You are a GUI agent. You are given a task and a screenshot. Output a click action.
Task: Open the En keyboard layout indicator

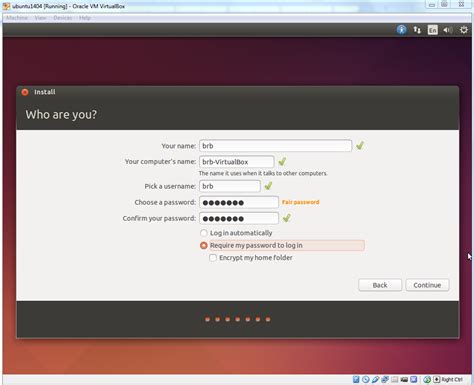(x=433, y=30)
